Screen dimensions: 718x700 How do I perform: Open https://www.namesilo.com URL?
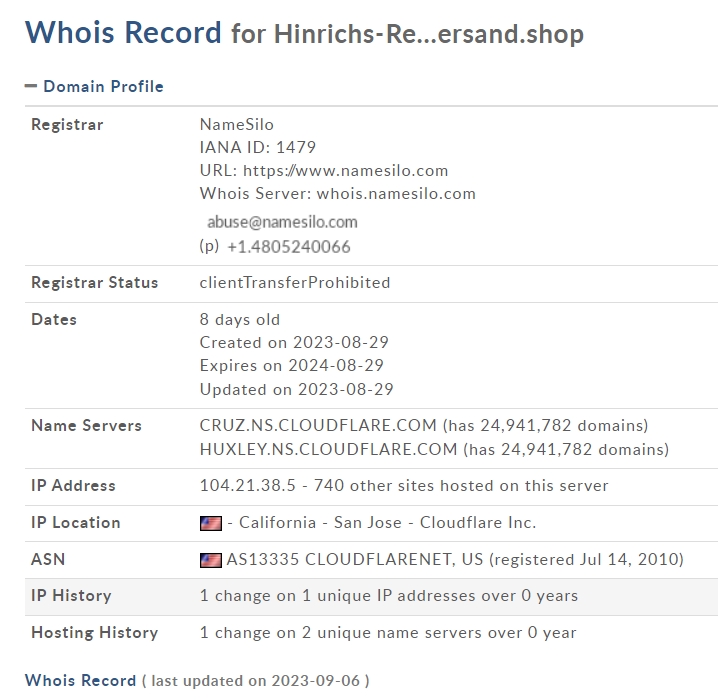[x=345, y=171]
